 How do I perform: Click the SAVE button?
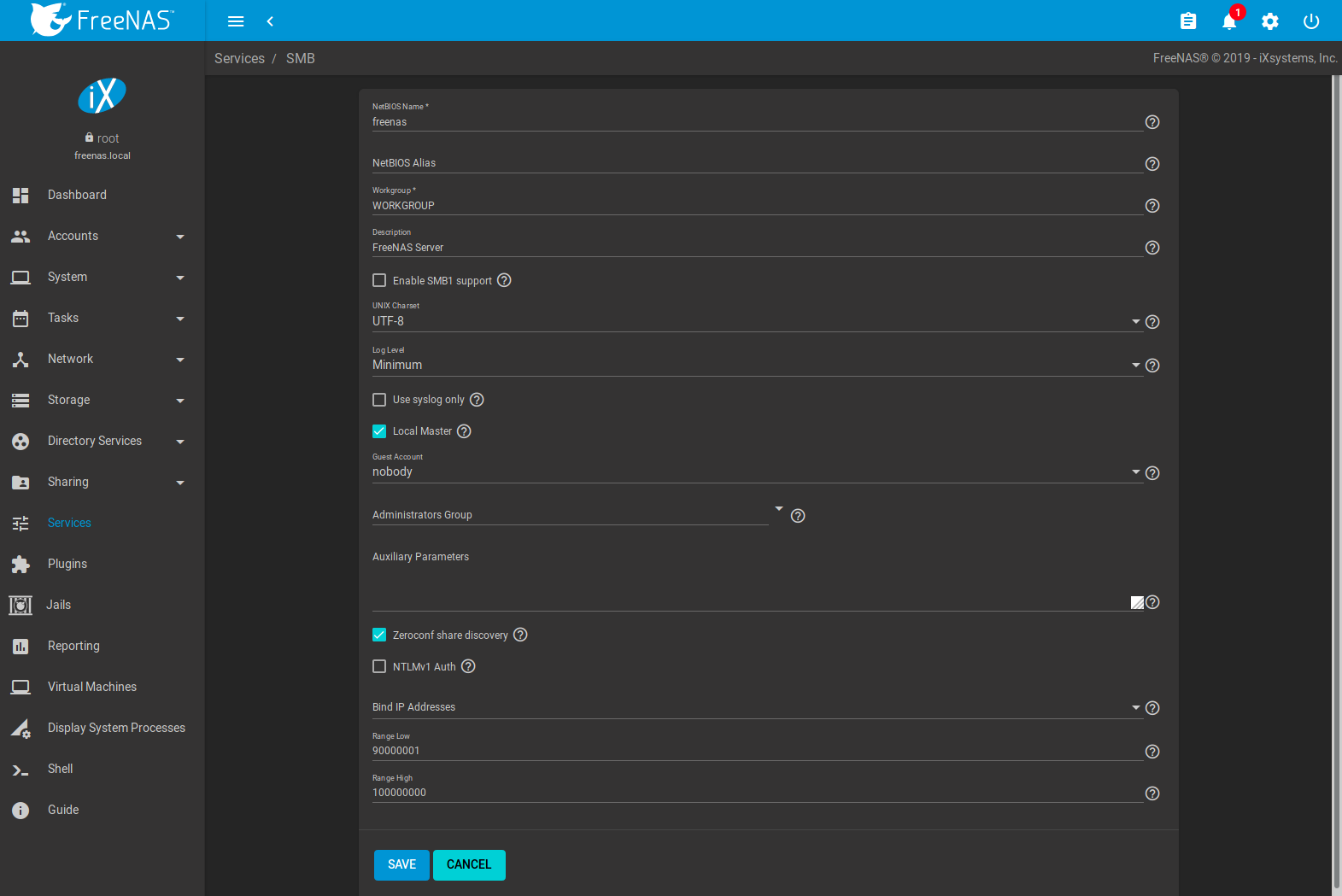coord(401,864)
